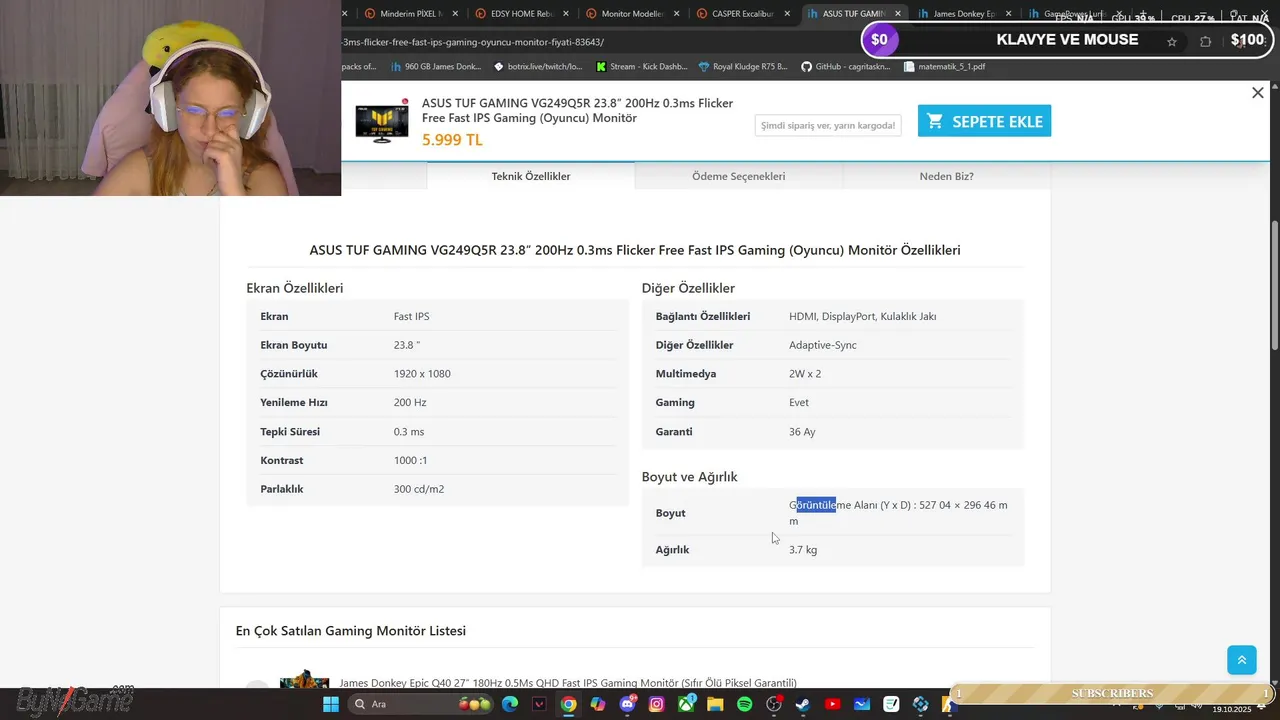Open Microsoft Edge from the taskbar

point(509,704)
